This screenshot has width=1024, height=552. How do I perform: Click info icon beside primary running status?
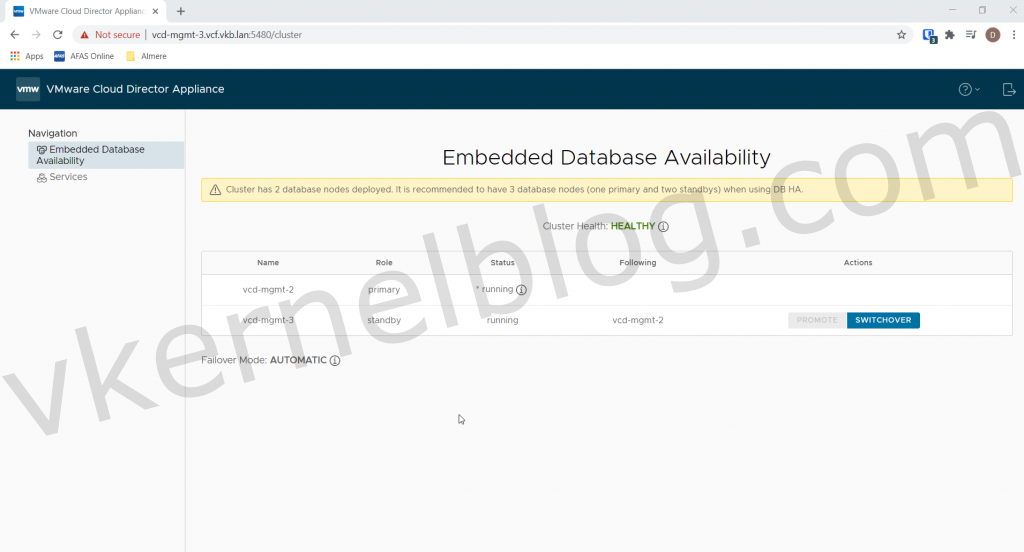pos(521,289)
